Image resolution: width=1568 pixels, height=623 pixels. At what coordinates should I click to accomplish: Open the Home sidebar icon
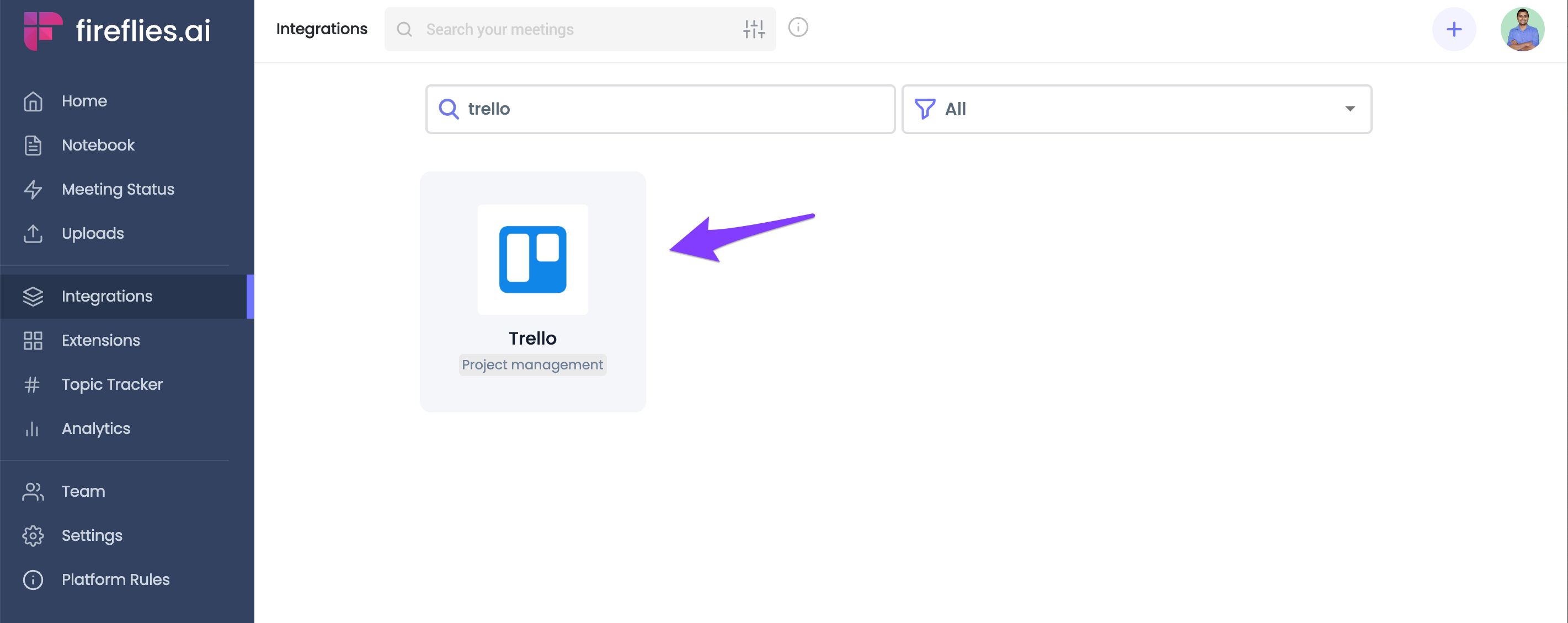tap(33, 101)
